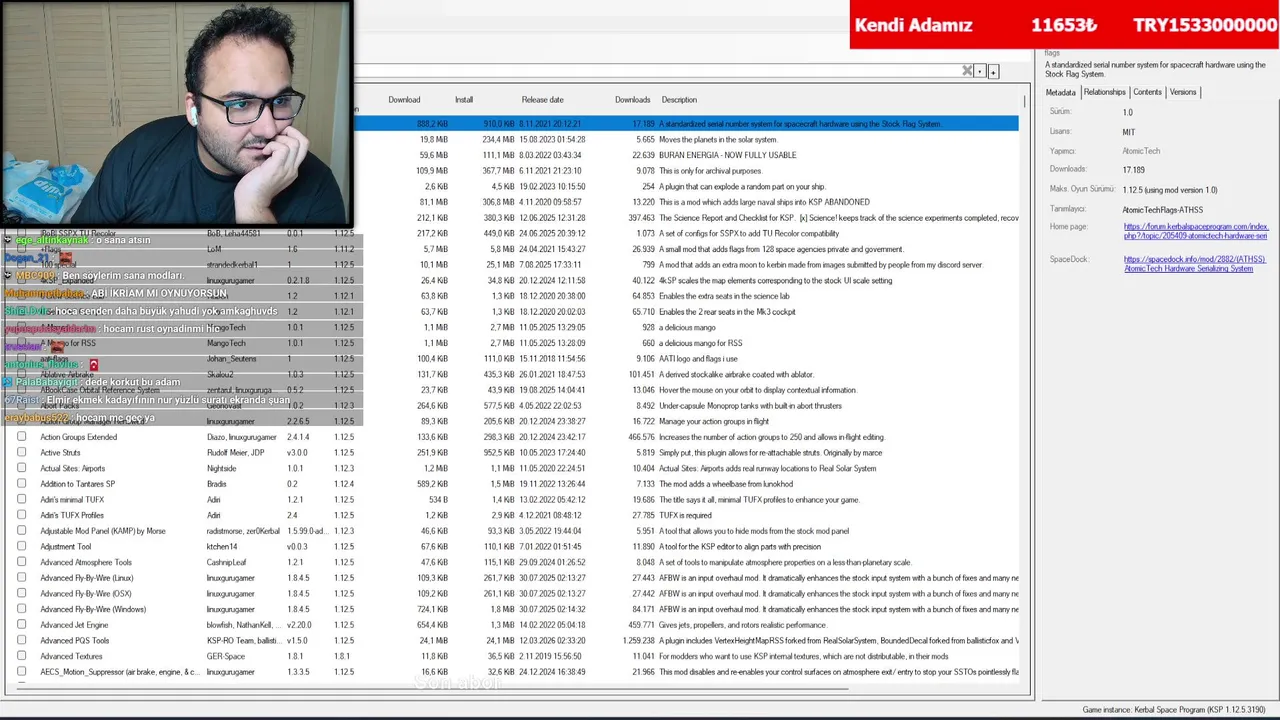Click 'TUFX is required' description
This screenshot has height=720, width=1280.
pos(685,515)
